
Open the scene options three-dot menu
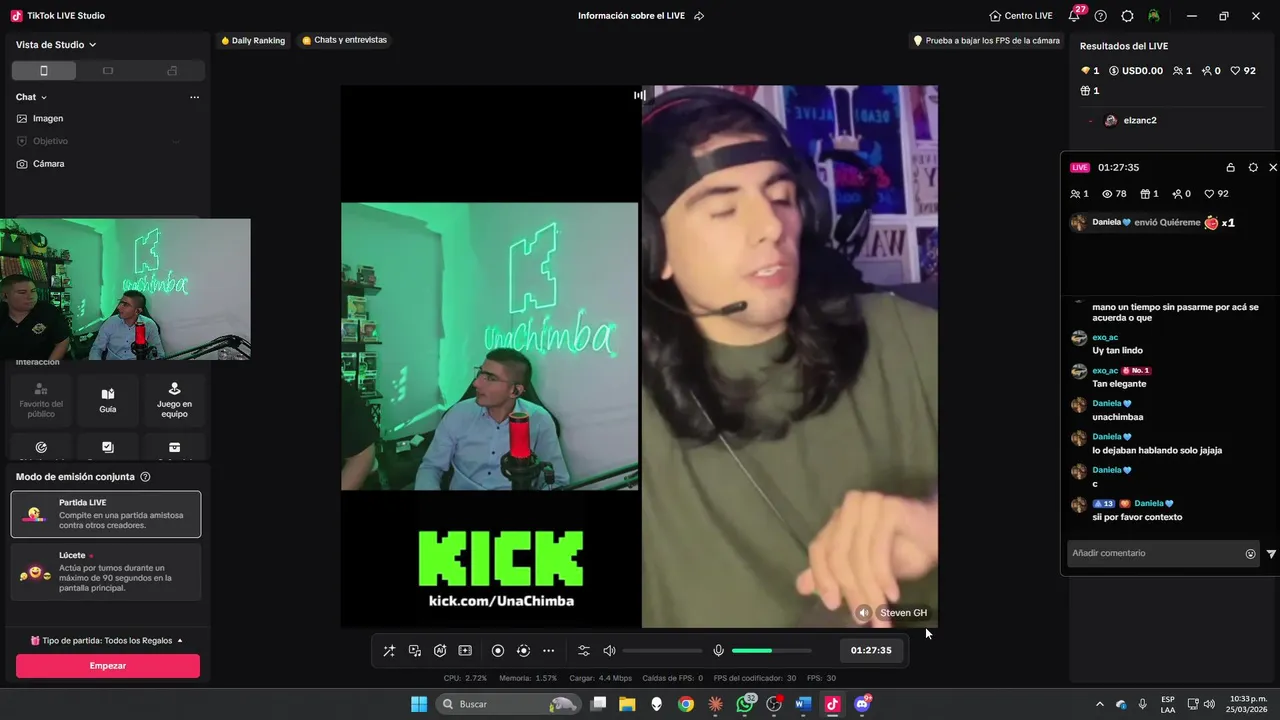point(194,97)
